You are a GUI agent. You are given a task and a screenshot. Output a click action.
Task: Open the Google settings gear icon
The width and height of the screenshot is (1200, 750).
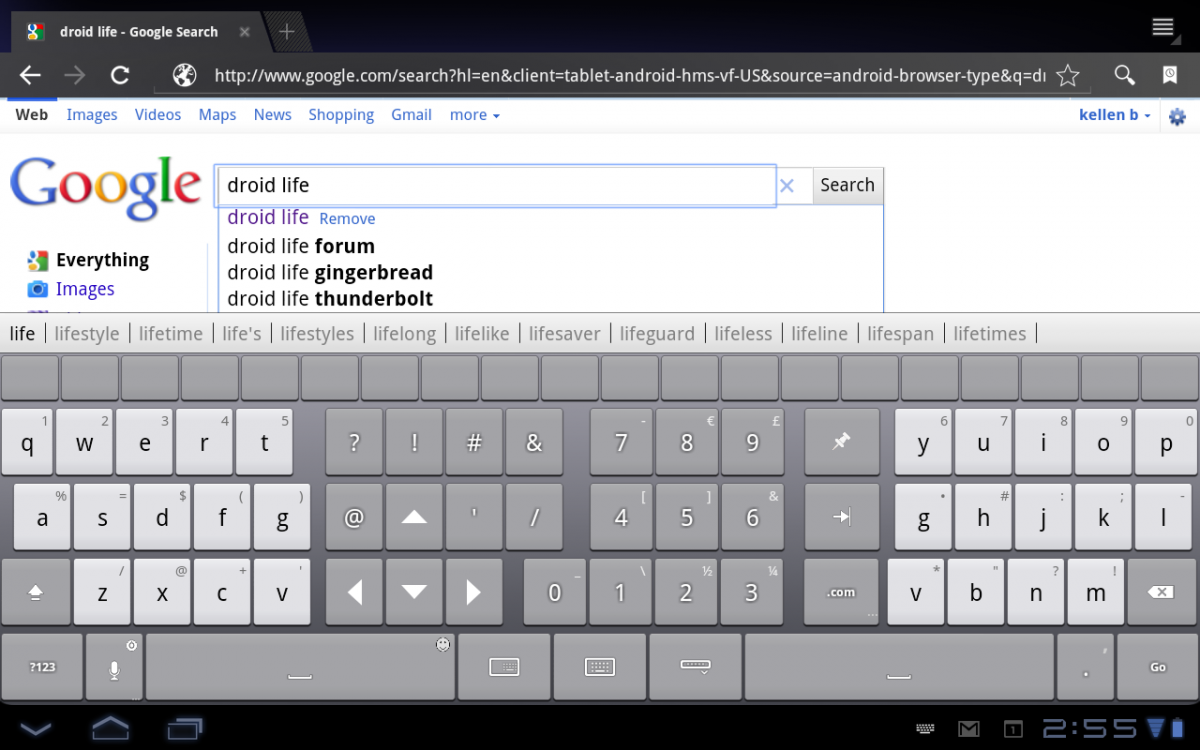pos(1177,116)
